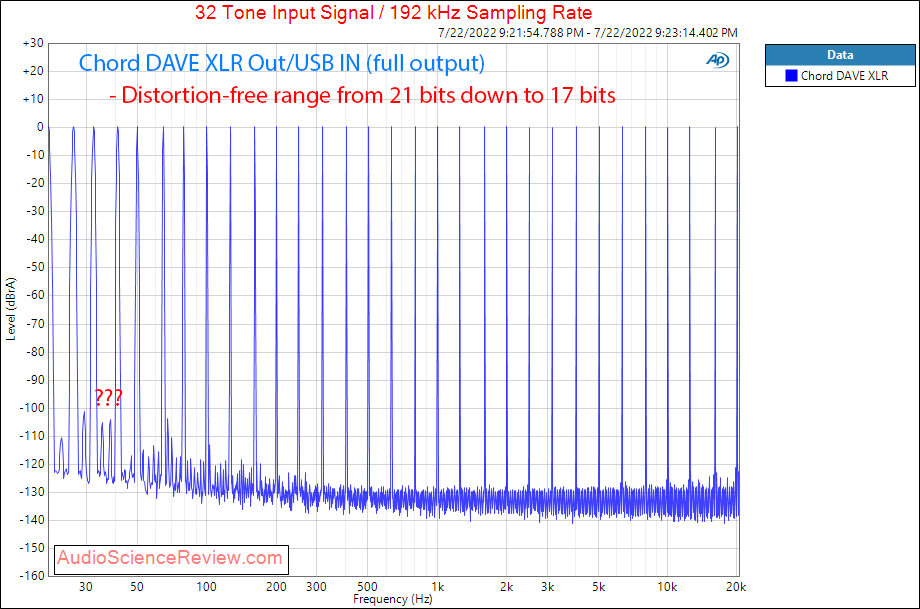
Task: Click the AP logo in the chart corner
Action: [x=717, y=60]
